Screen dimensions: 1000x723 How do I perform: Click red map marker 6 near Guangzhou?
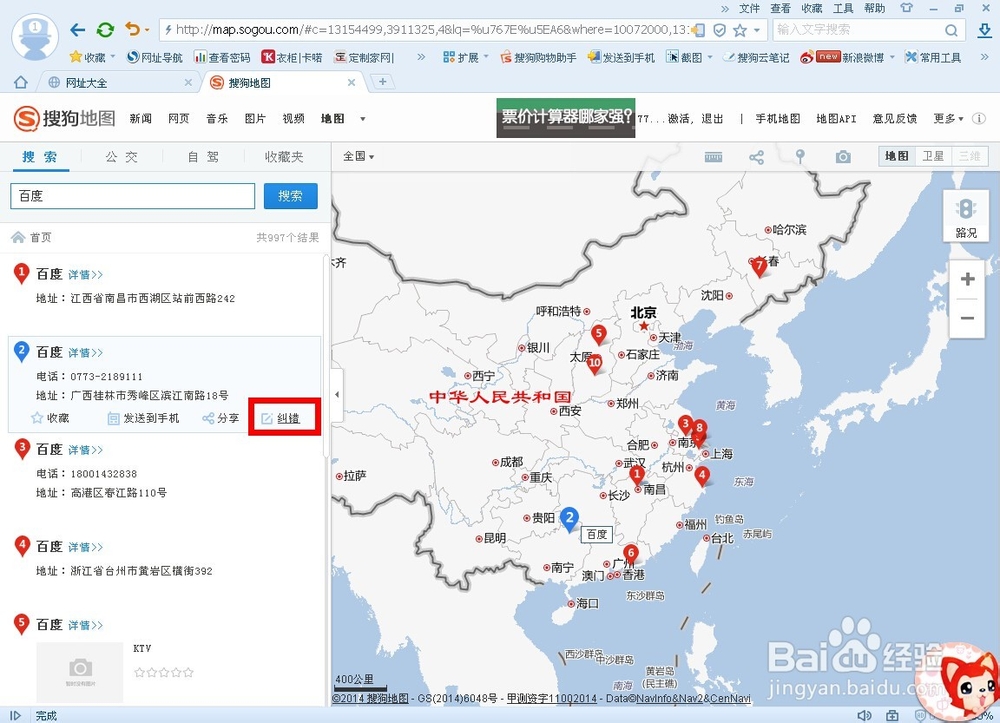[631, 555]
